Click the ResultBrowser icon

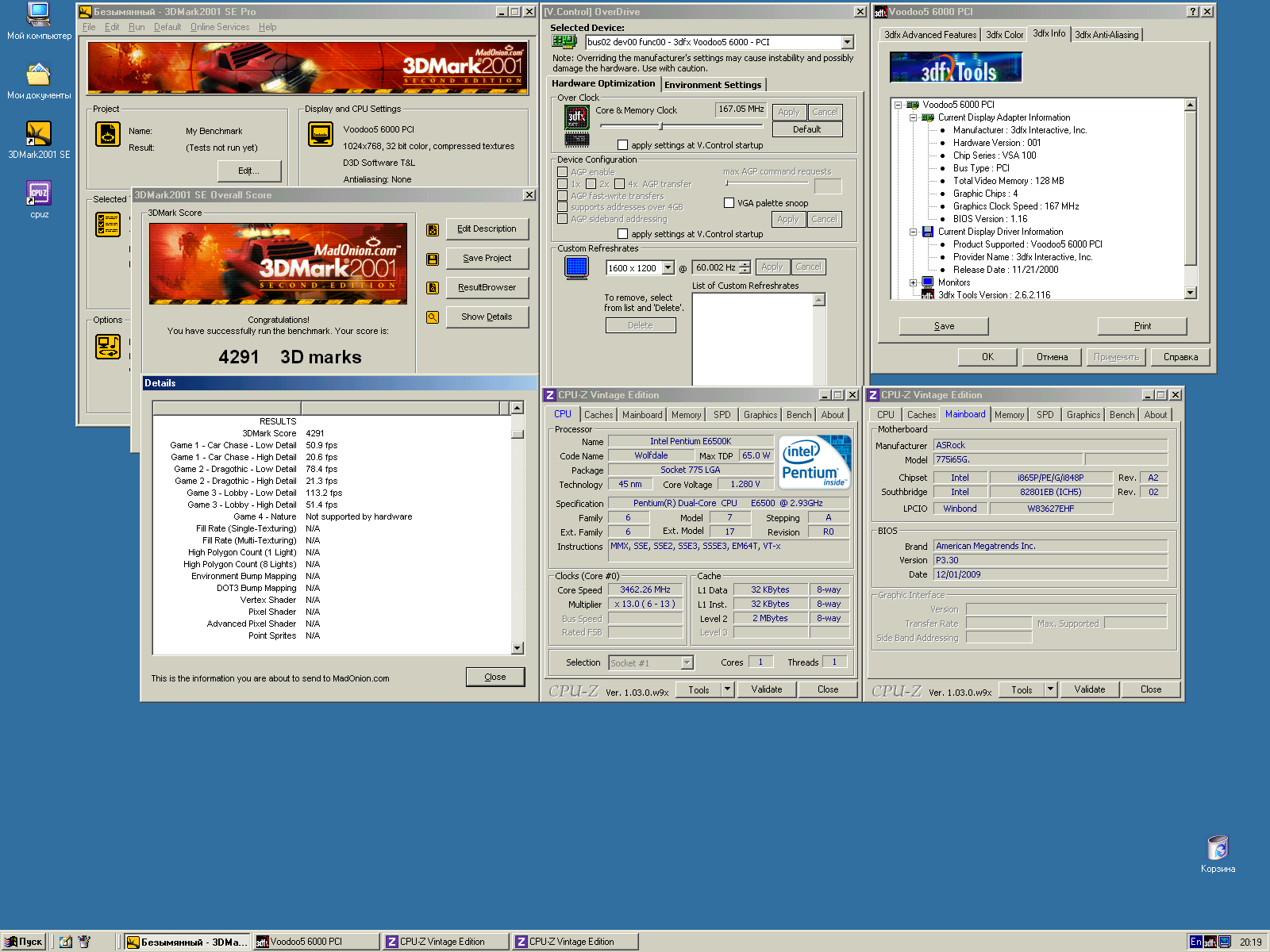(433, 288)
